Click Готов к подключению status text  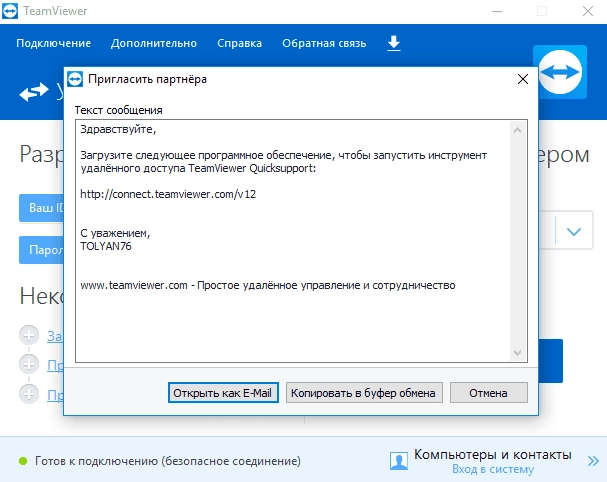[x=168, y=461]
